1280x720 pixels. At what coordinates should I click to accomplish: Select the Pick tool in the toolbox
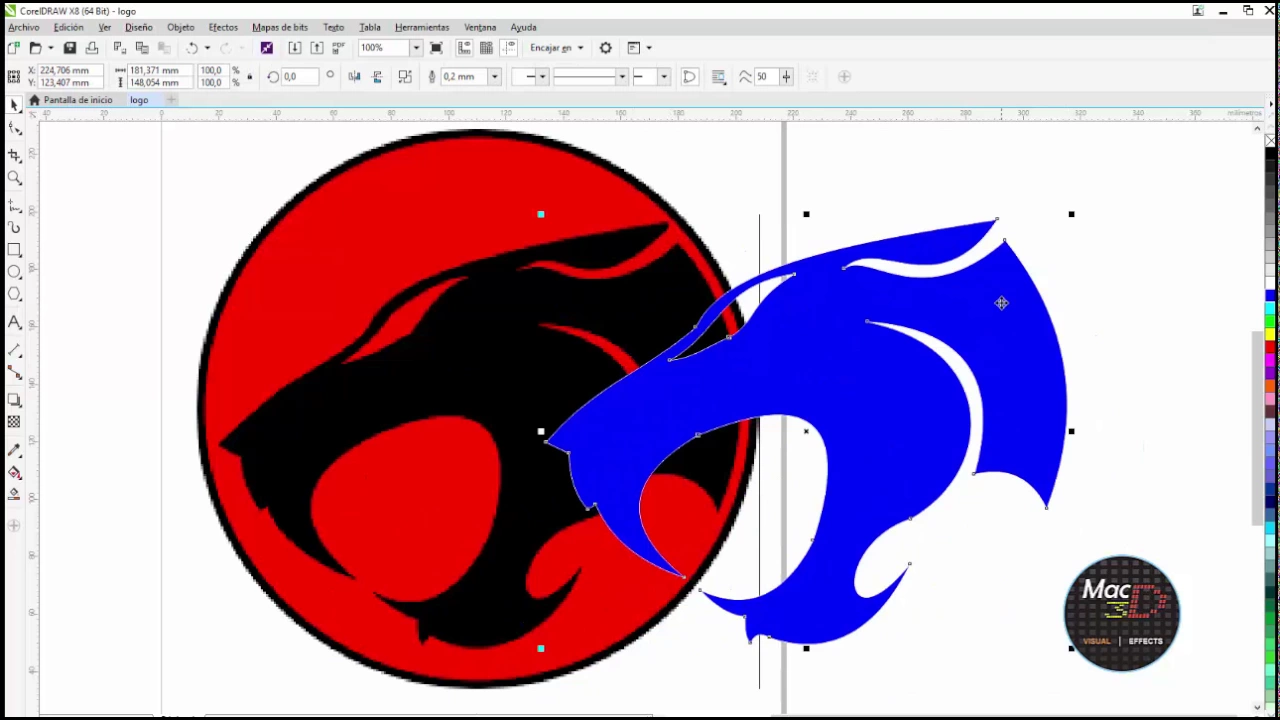(x=14, y=104)
